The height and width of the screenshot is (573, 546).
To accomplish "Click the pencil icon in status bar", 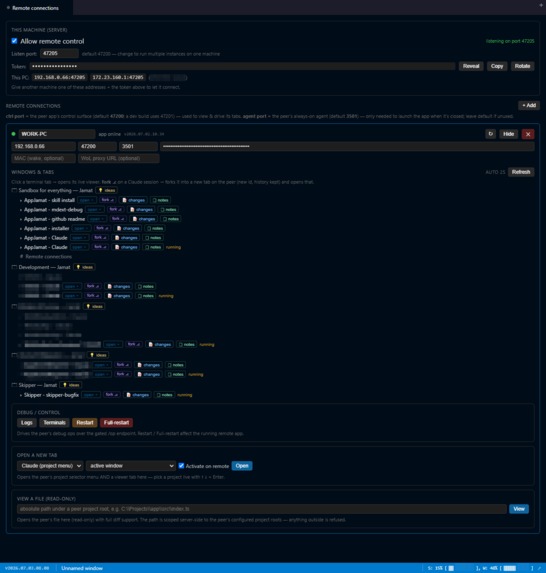I will tap(539, 568).
